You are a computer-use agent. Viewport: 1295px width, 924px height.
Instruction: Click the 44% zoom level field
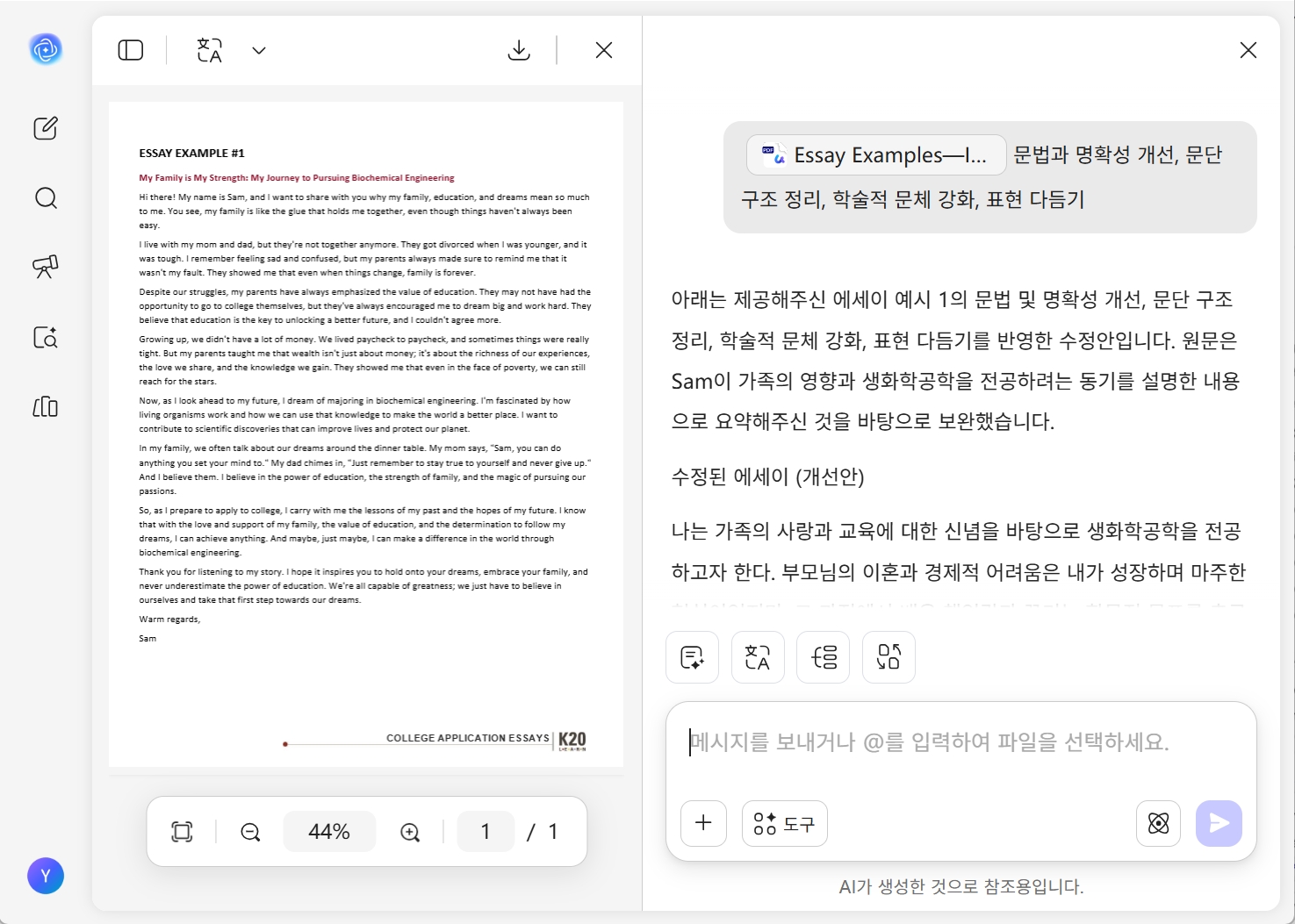pos(329,832)
